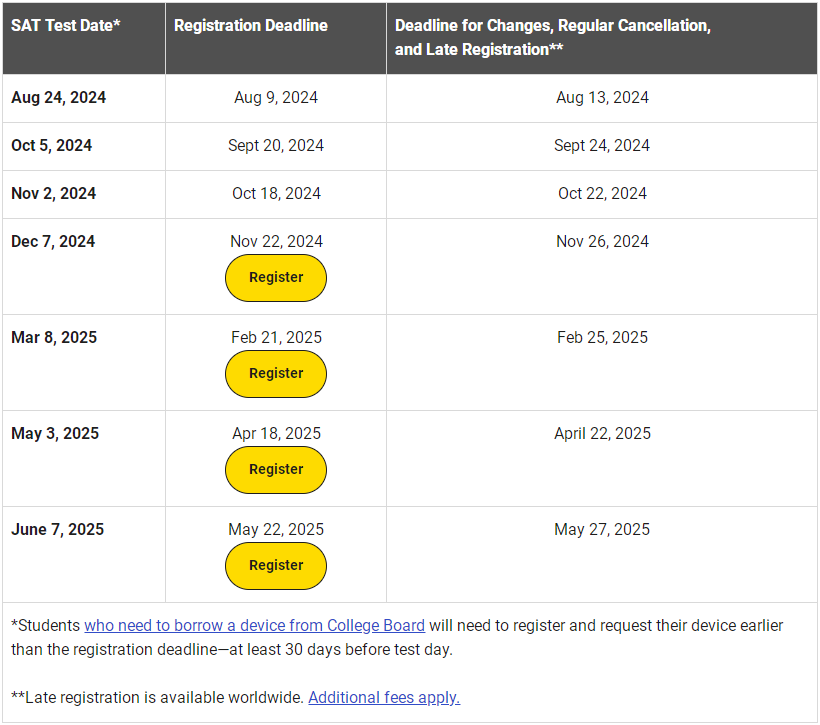Click the Feb 25, 2025 late registration date
The width and height of the screenshot is (820, 725).
pyautogui.click(x=602, y=337)
